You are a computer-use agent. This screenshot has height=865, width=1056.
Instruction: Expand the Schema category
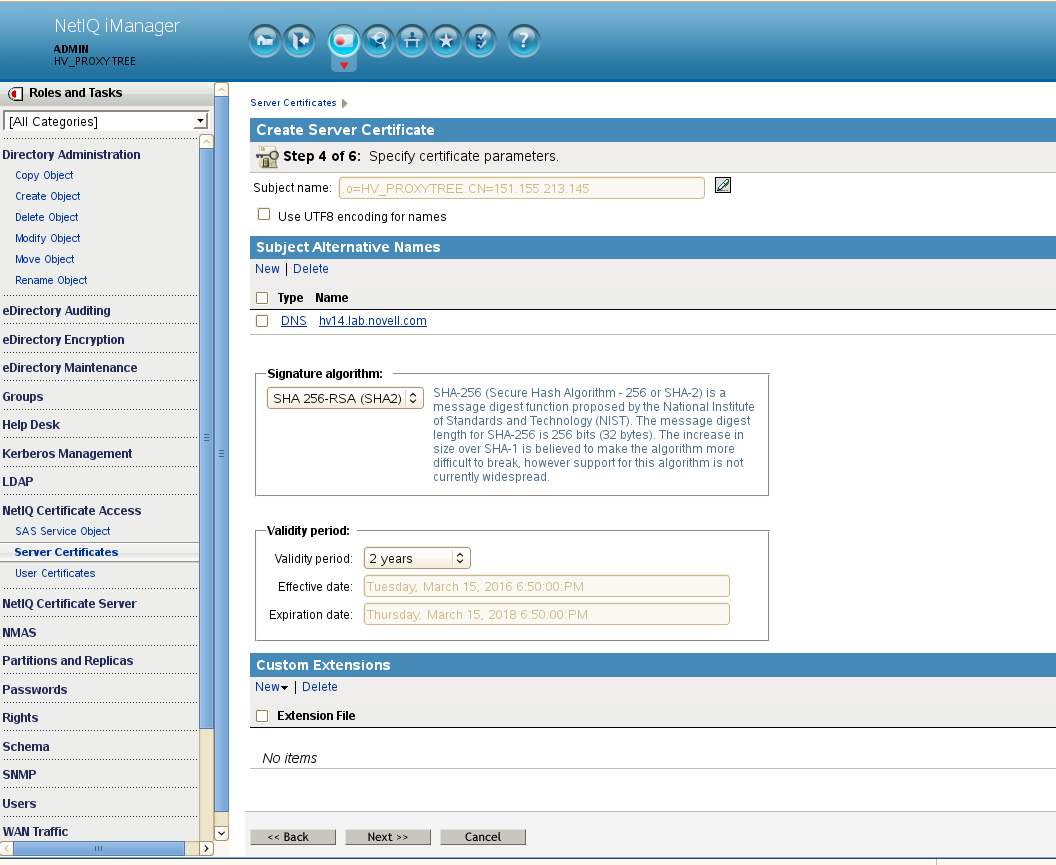click(x=26, y=746)
